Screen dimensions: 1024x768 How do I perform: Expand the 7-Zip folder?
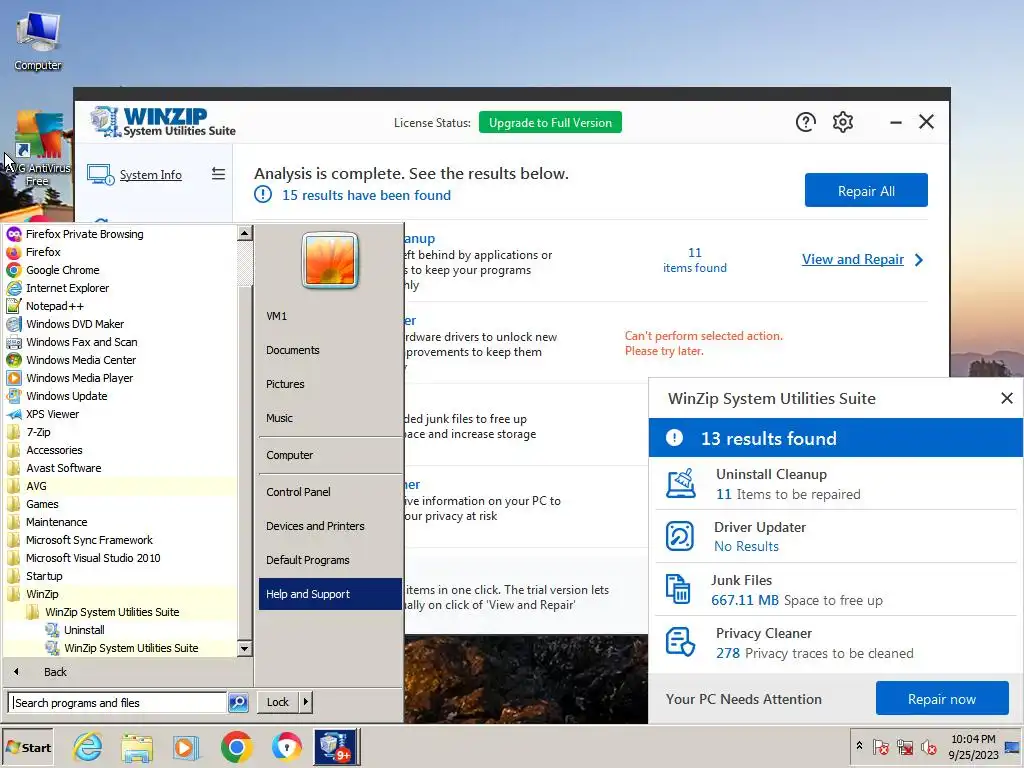pyautogui.click(x=38, y=432)
